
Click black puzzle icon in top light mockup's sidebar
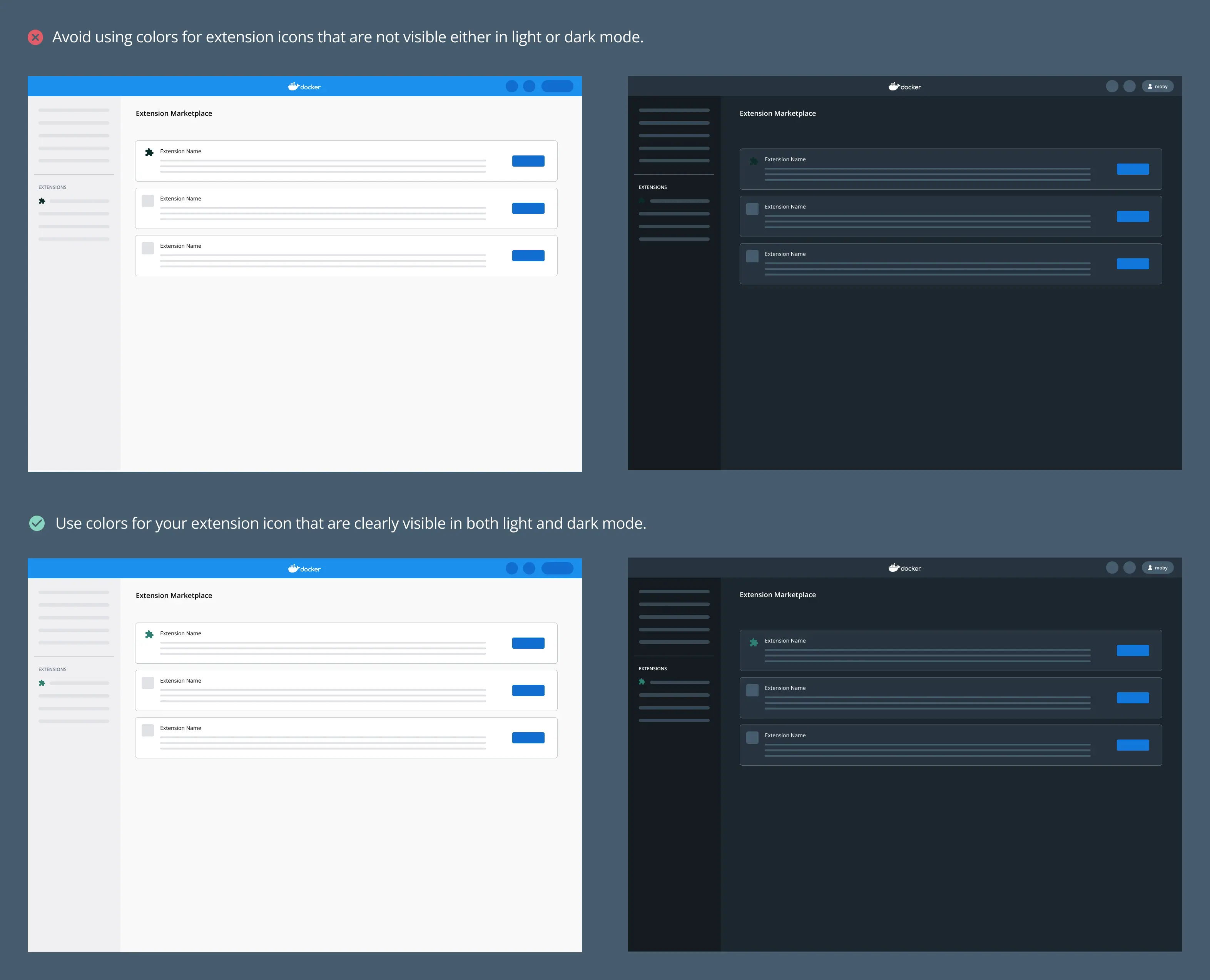(42, 201)
